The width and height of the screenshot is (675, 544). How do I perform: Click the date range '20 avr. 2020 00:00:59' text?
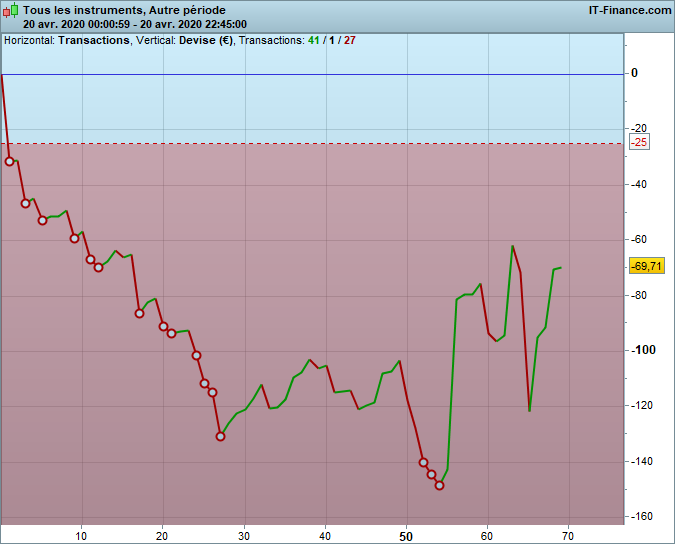76,24
